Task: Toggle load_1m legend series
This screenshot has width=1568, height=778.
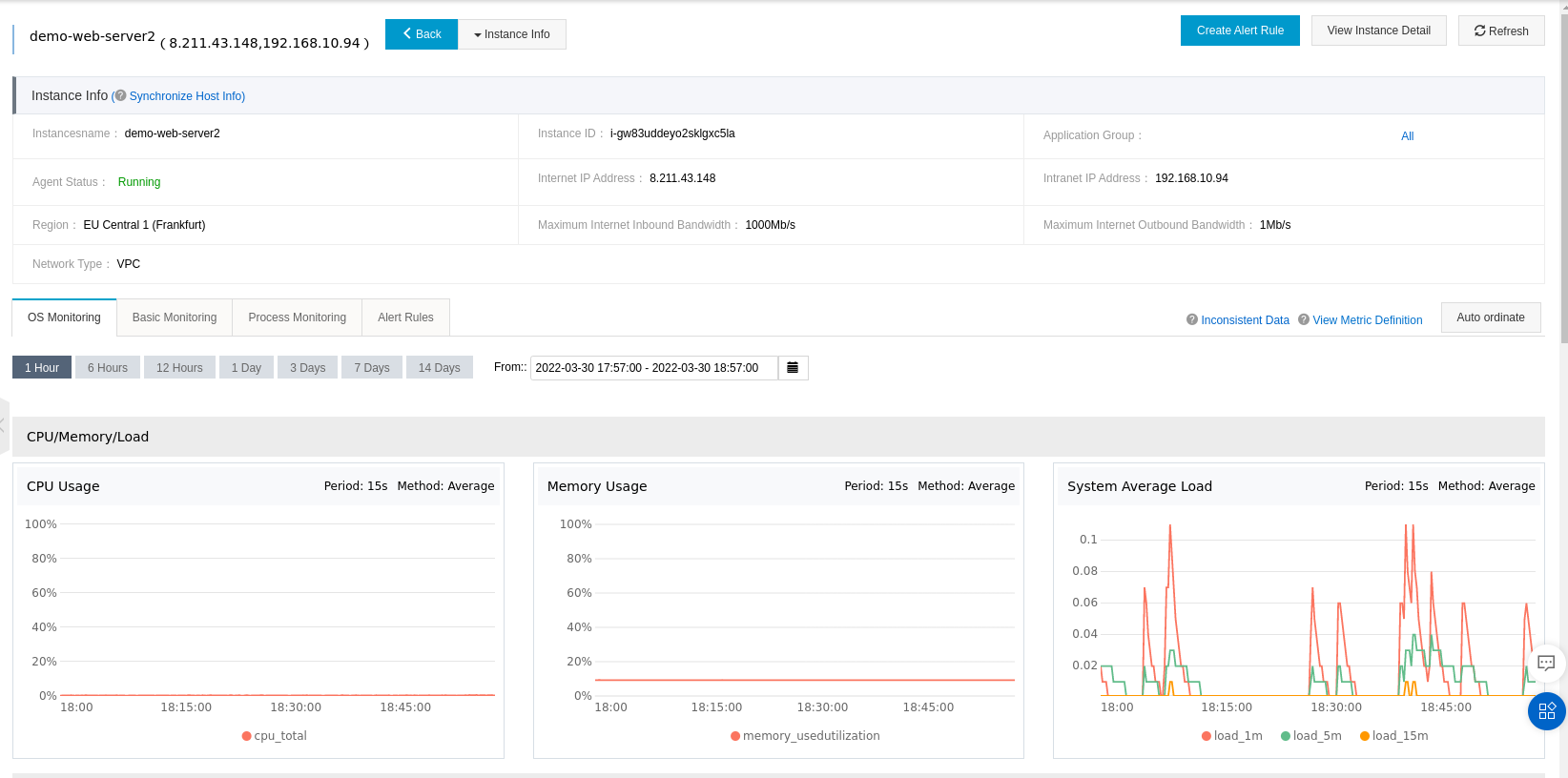Action: pos(1231,736)
